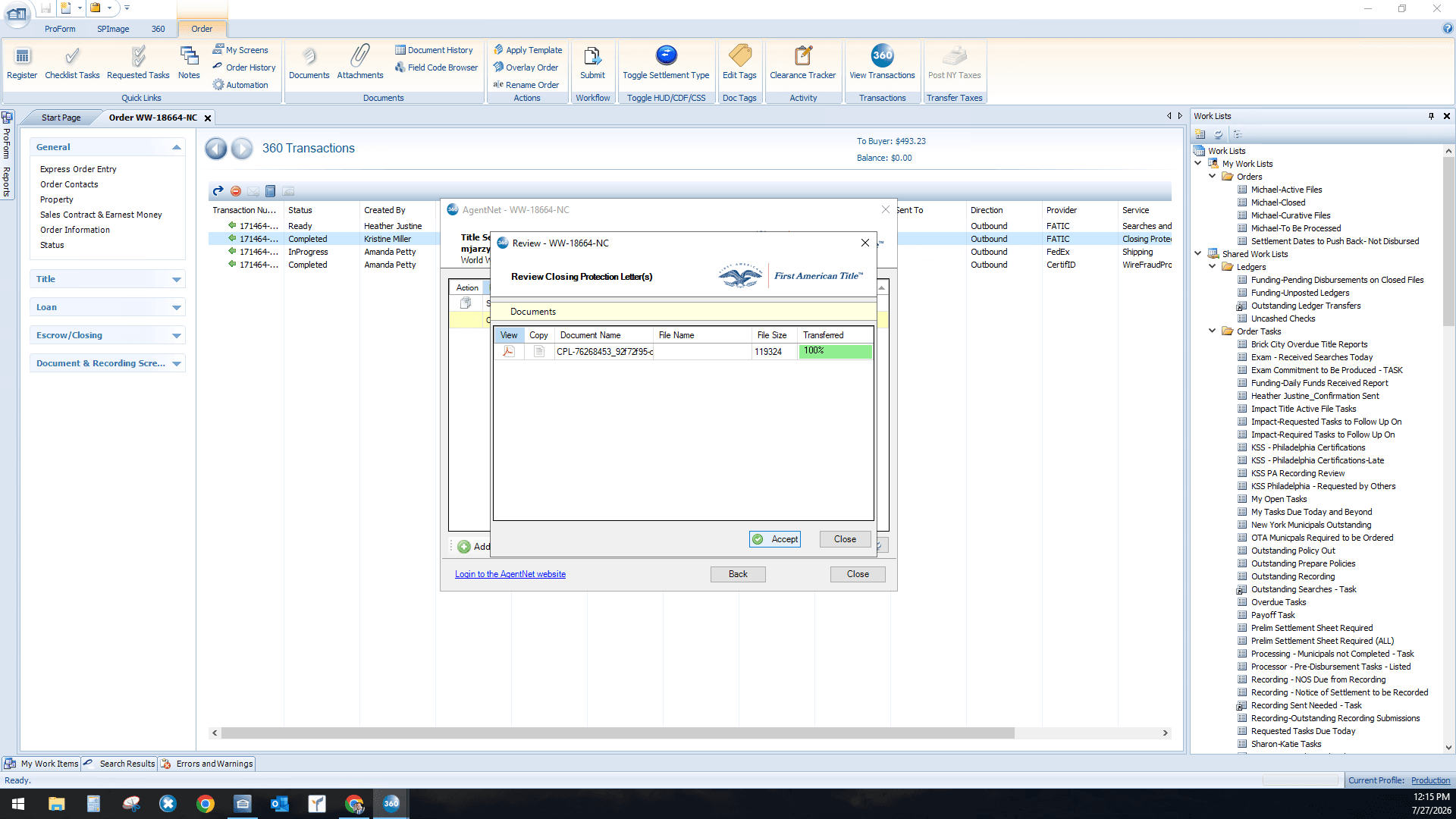Copy the CPL document icon
Image resolution: width=1456 pixels, height=819 pixels.
tap(539, 351)
